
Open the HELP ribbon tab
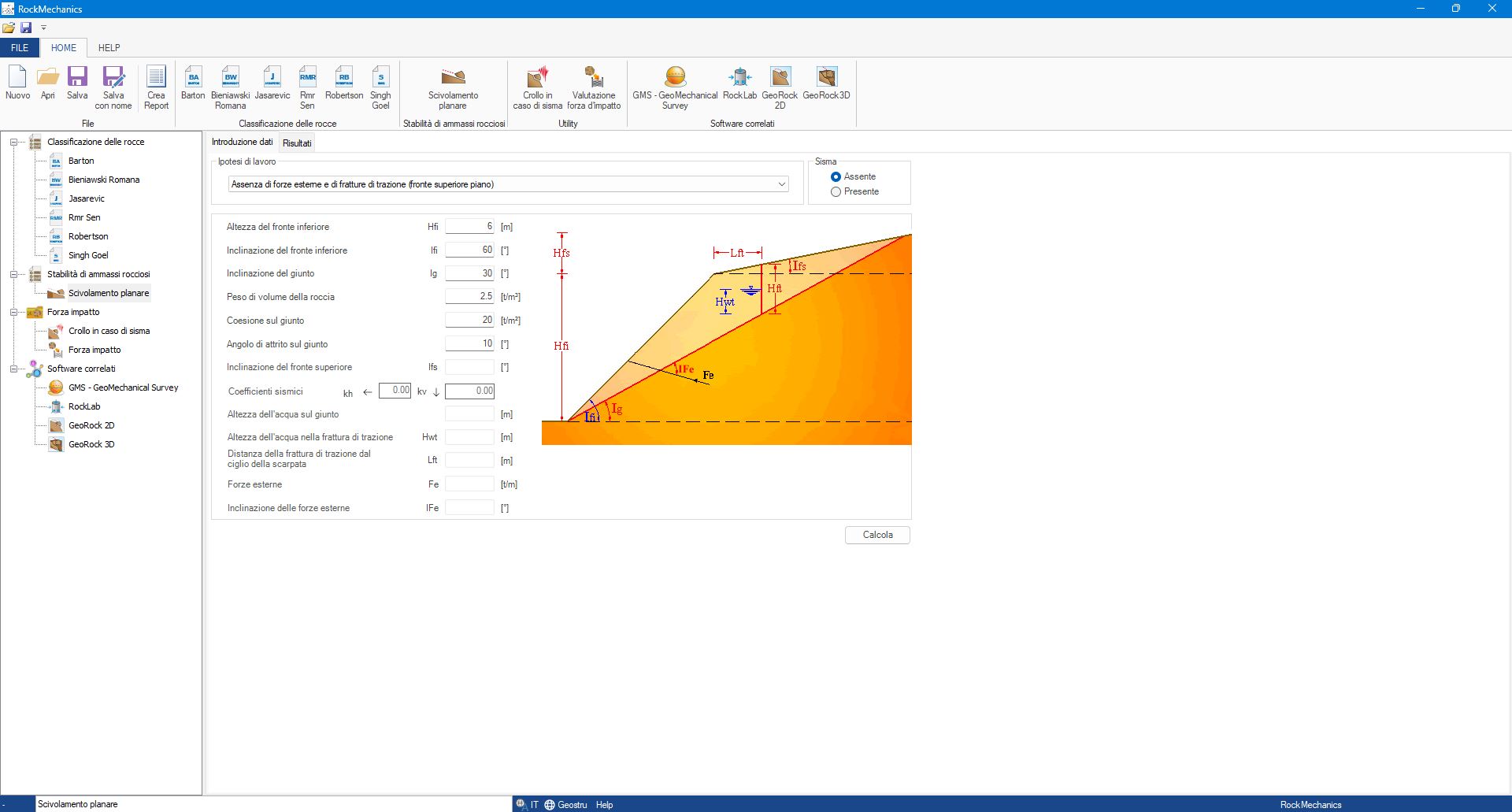click(109, 48)
